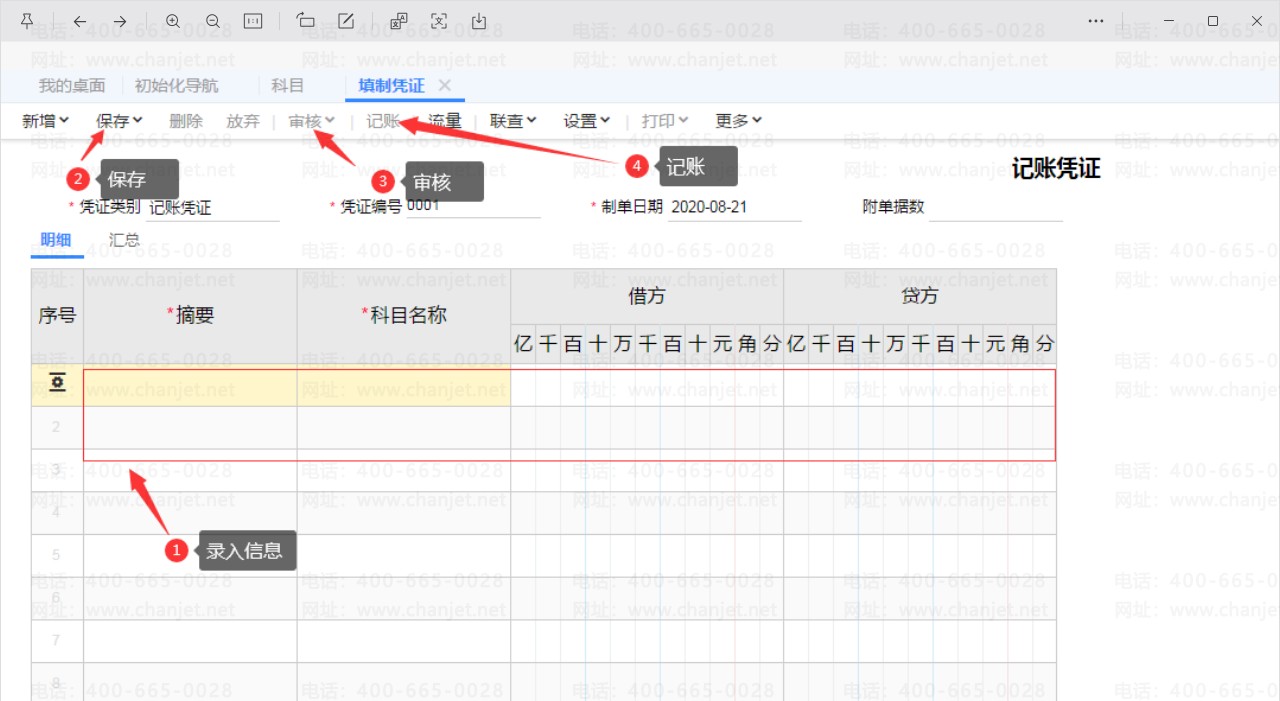Select the 填制凭证 tab
This screenshot has width=1280, height=701.
tap(392, 85)
